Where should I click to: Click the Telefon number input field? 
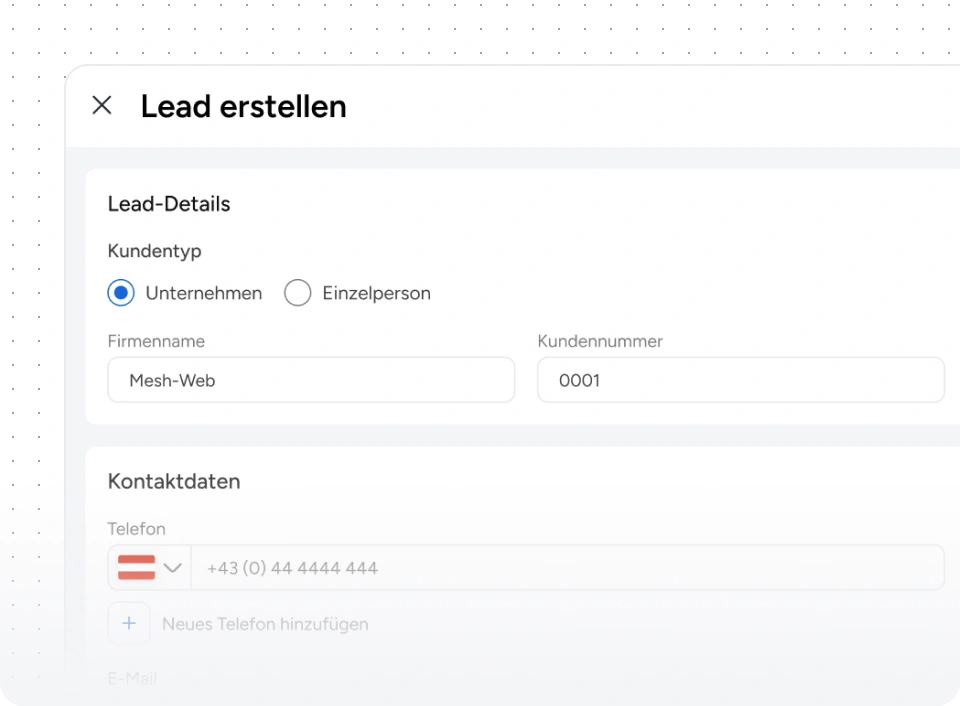point(566,568)
